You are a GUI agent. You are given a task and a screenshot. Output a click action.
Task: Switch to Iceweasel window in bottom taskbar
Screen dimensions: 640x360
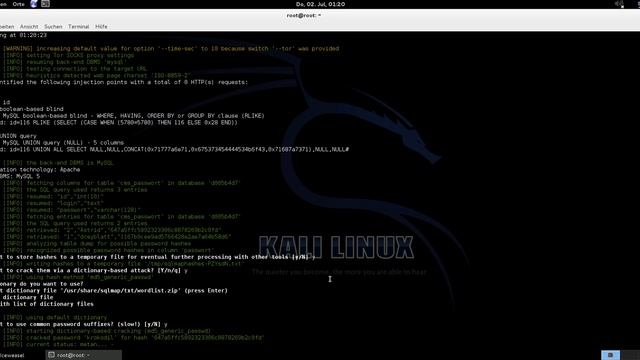(x=12, y=356)
